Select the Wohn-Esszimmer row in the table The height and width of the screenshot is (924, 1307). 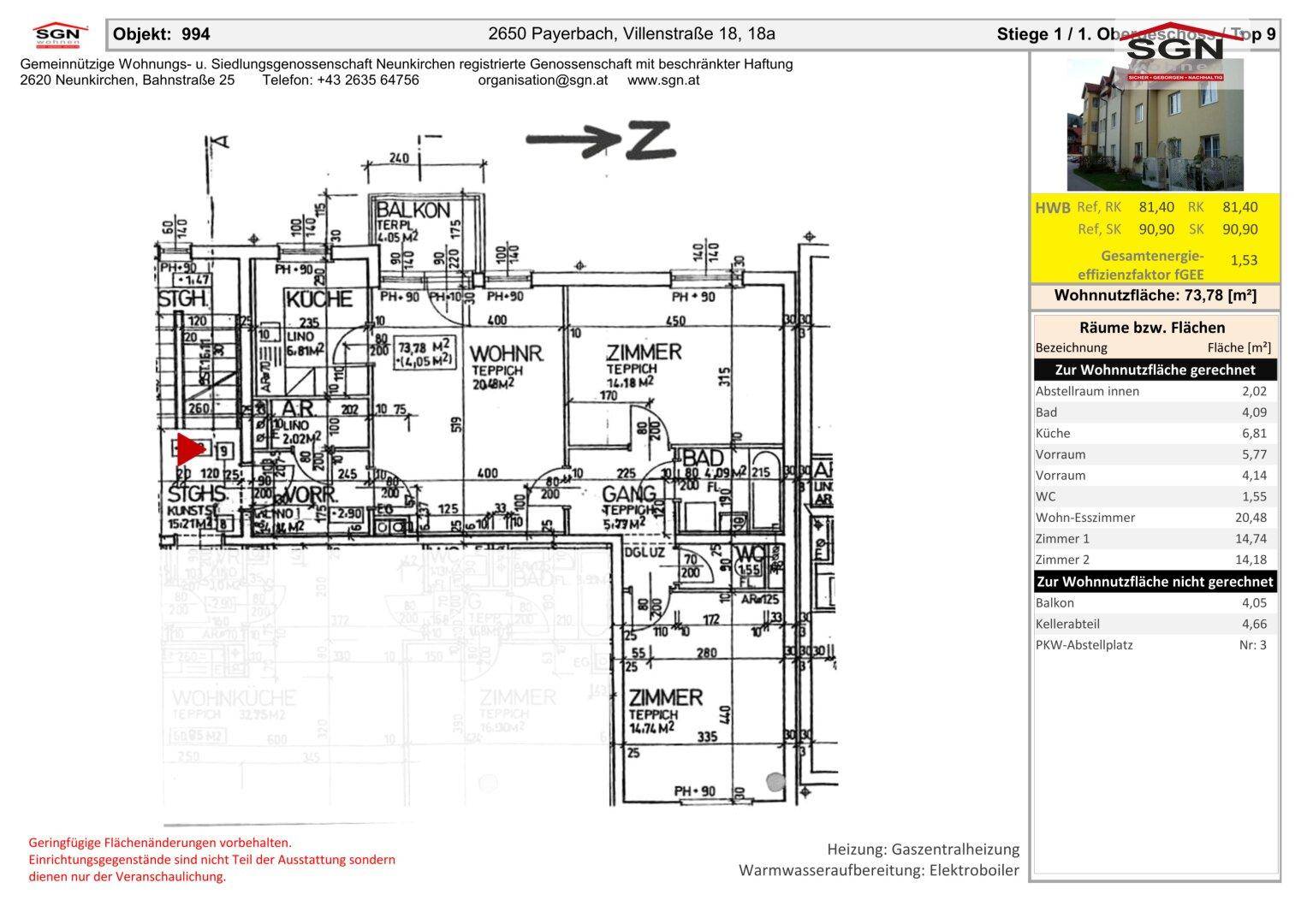1150,518
